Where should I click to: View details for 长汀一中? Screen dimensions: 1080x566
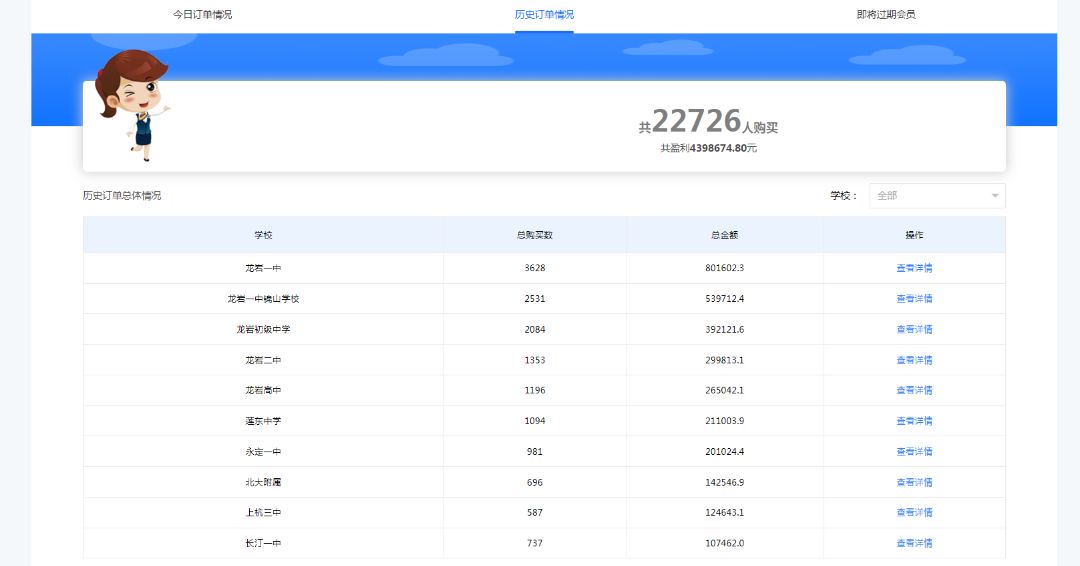click(914, 543)
